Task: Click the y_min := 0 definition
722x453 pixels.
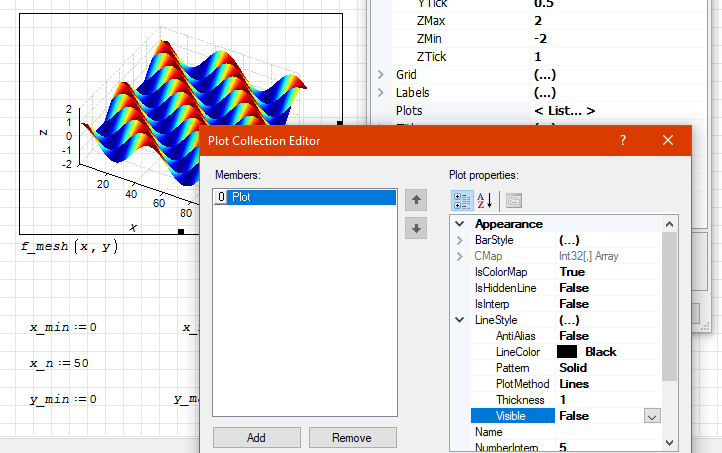Action: click(x=63, y=399)
